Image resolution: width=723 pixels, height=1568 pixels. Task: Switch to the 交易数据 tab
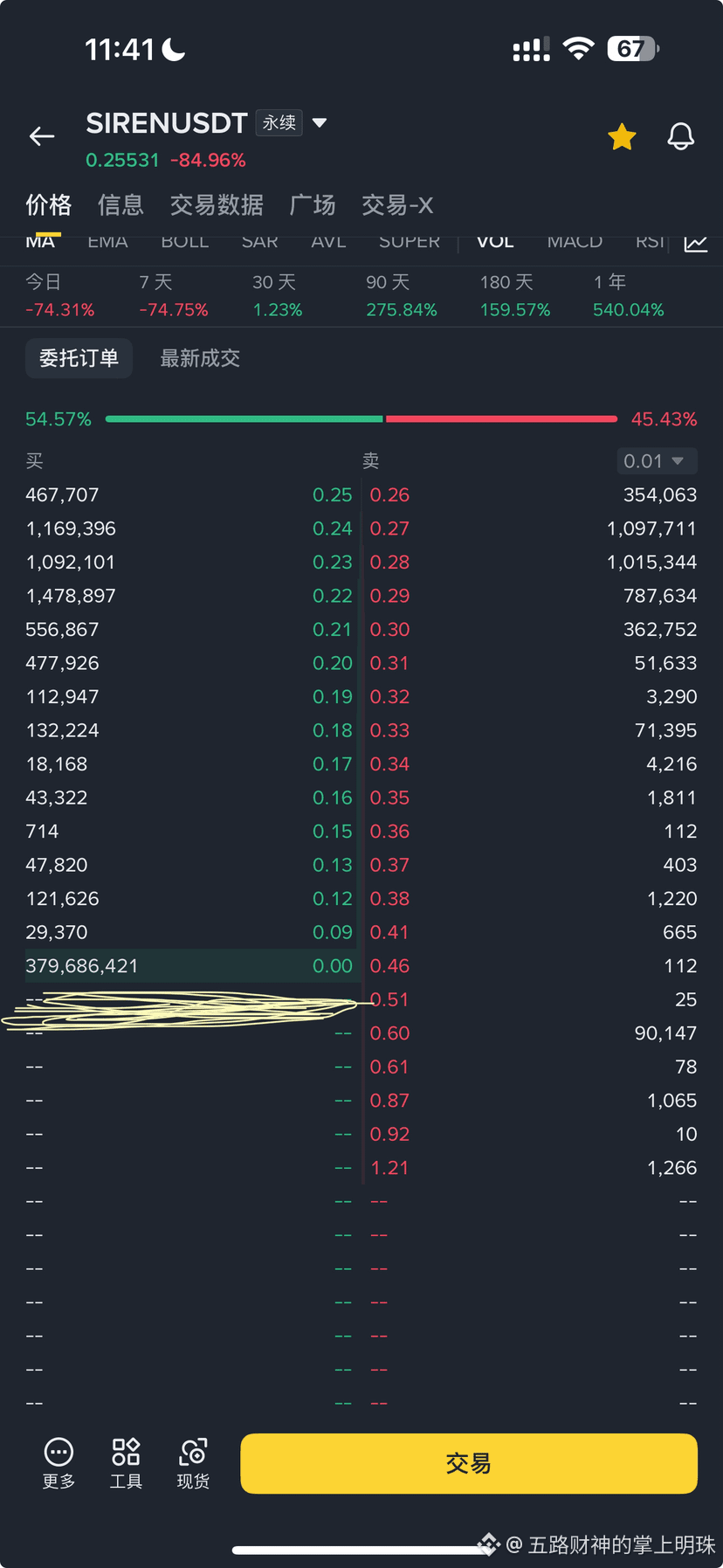tap(217, 205)
